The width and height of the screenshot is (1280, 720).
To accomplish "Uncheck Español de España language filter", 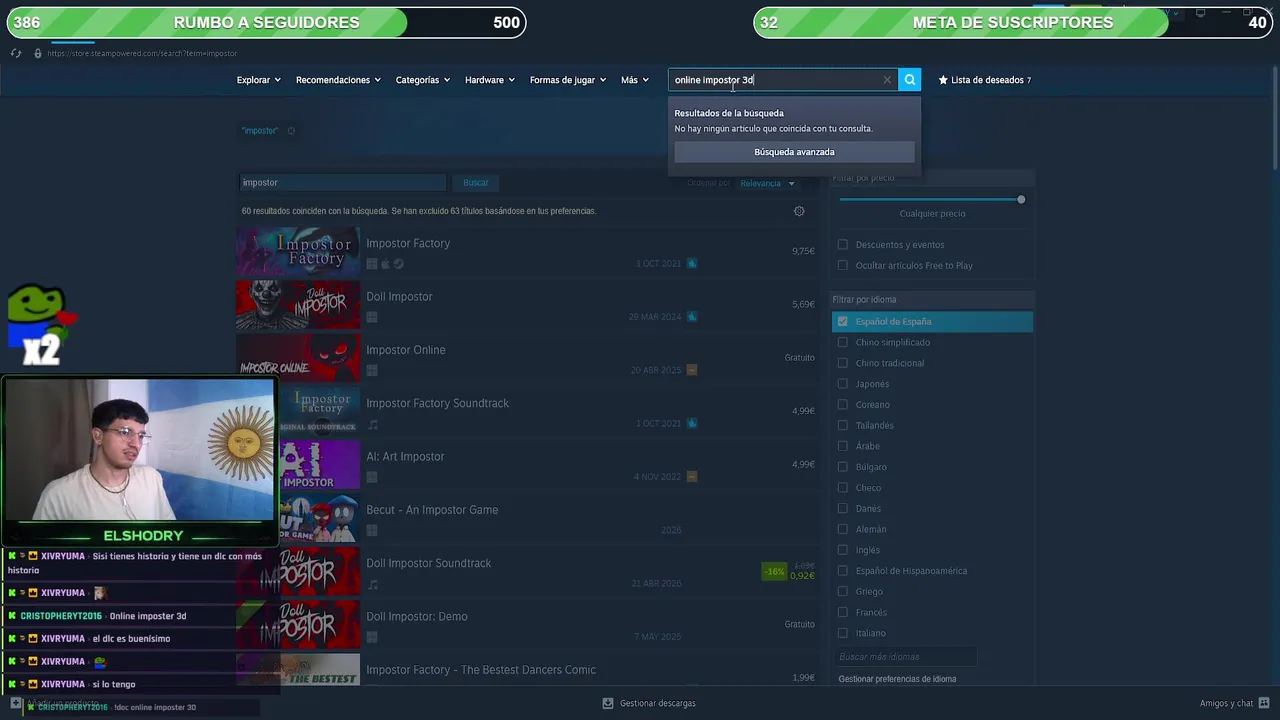I will point(842,321).
